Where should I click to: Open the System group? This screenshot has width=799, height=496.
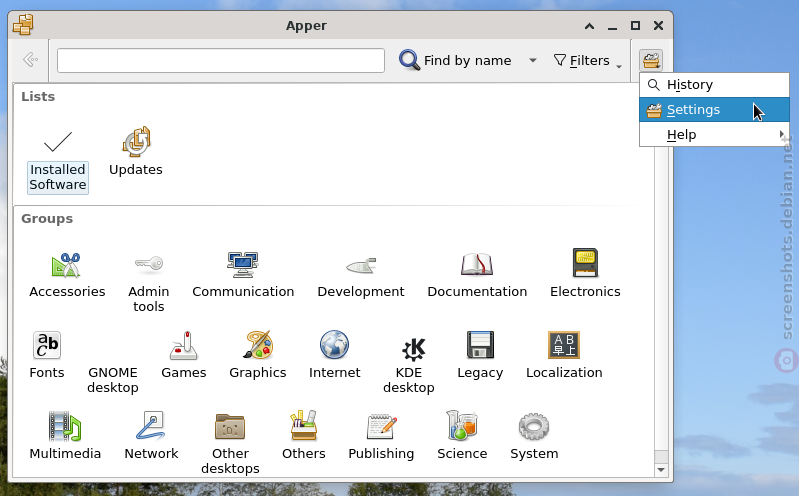click(x=534, y=436)
